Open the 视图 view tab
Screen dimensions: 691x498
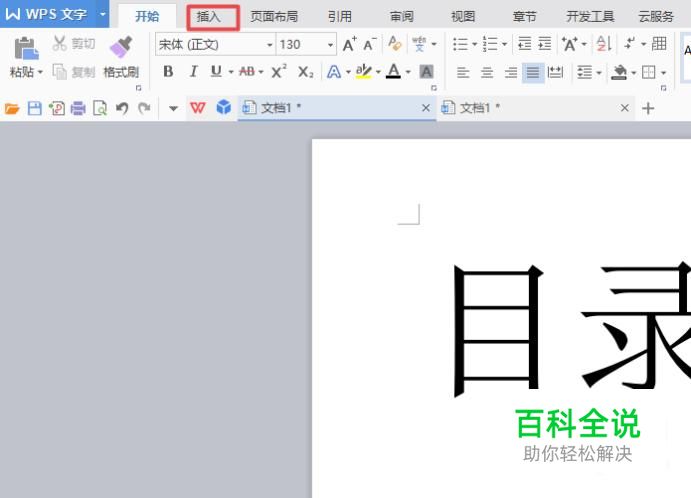(463, 17)
